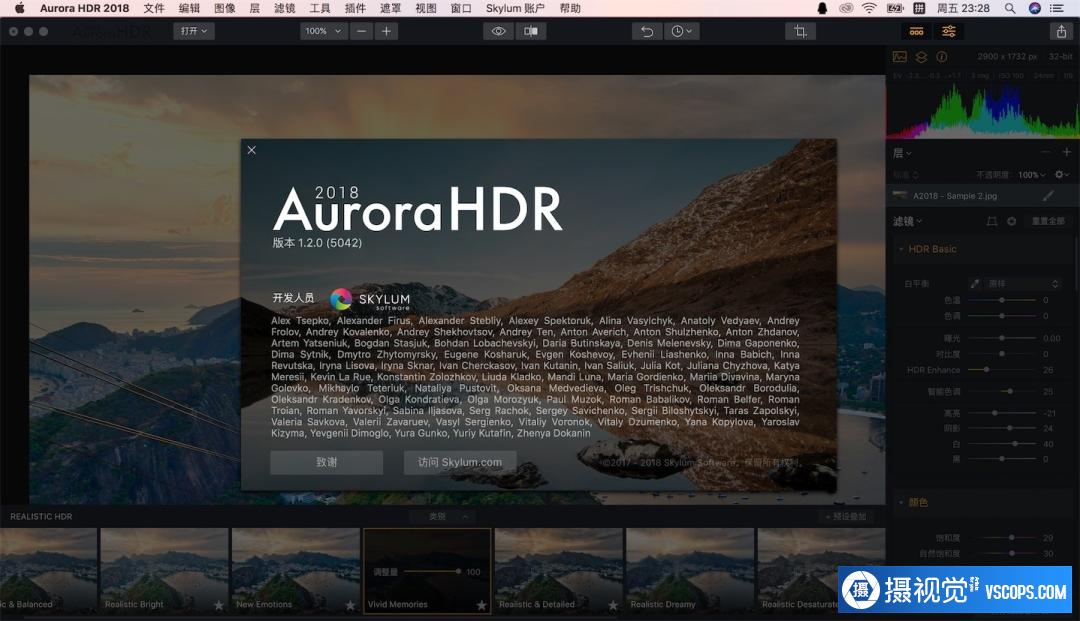Click the Wi-Fi status icon
This screenshot has height=621, width=1080.
[869, 8]
